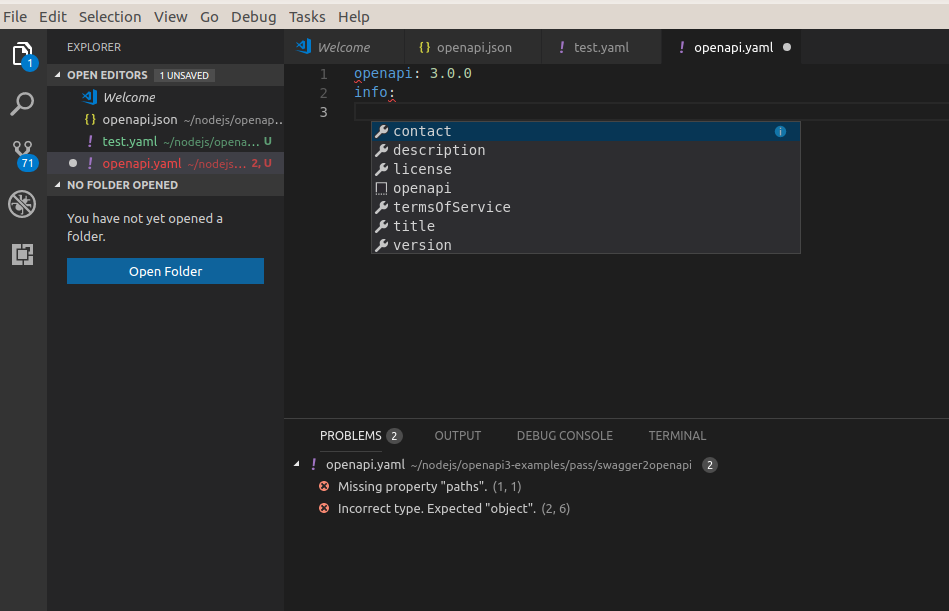
Task: Collapse openapi.yaml group in Problems panel
Action: 297,464
